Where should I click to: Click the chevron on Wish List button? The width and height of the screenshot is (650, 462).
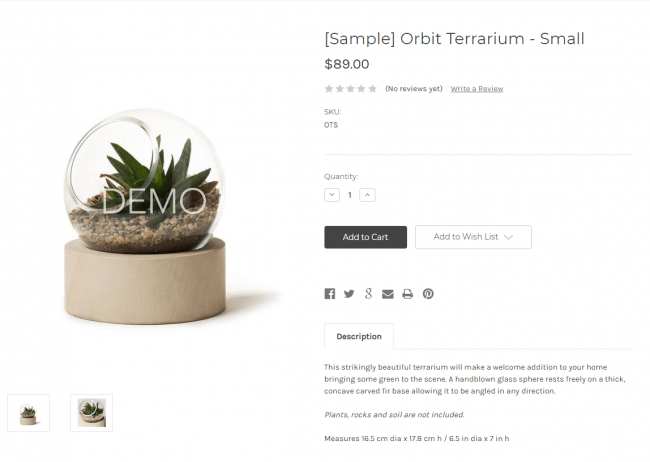508,237
